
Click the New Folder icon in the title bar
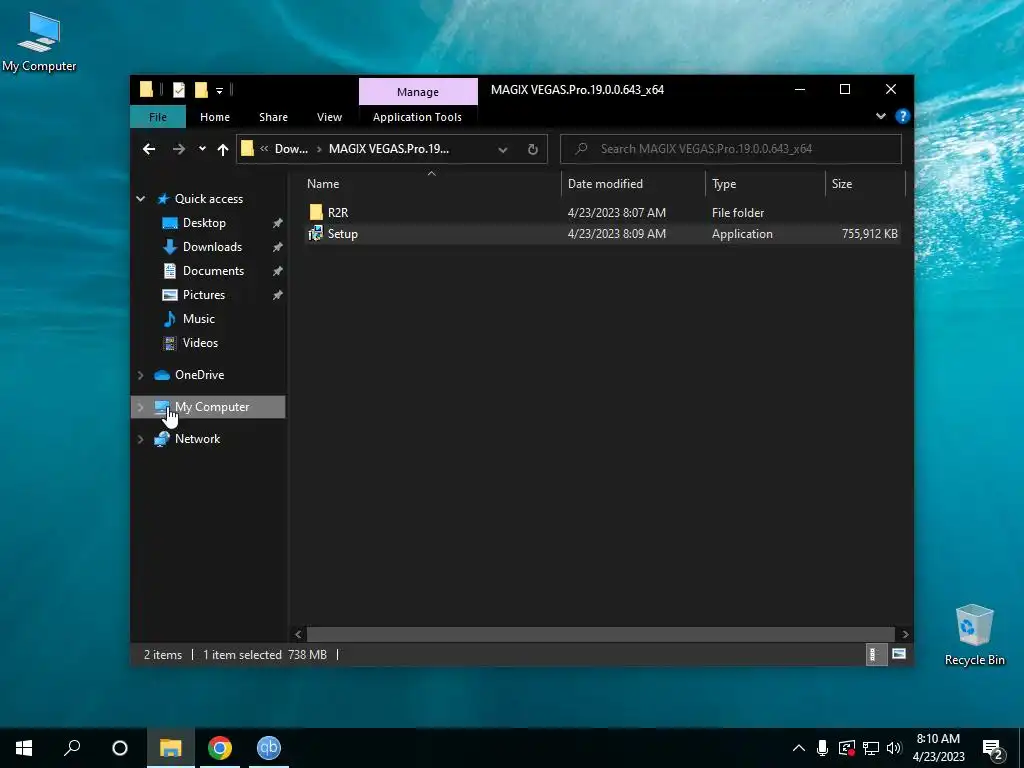point(201,90)
